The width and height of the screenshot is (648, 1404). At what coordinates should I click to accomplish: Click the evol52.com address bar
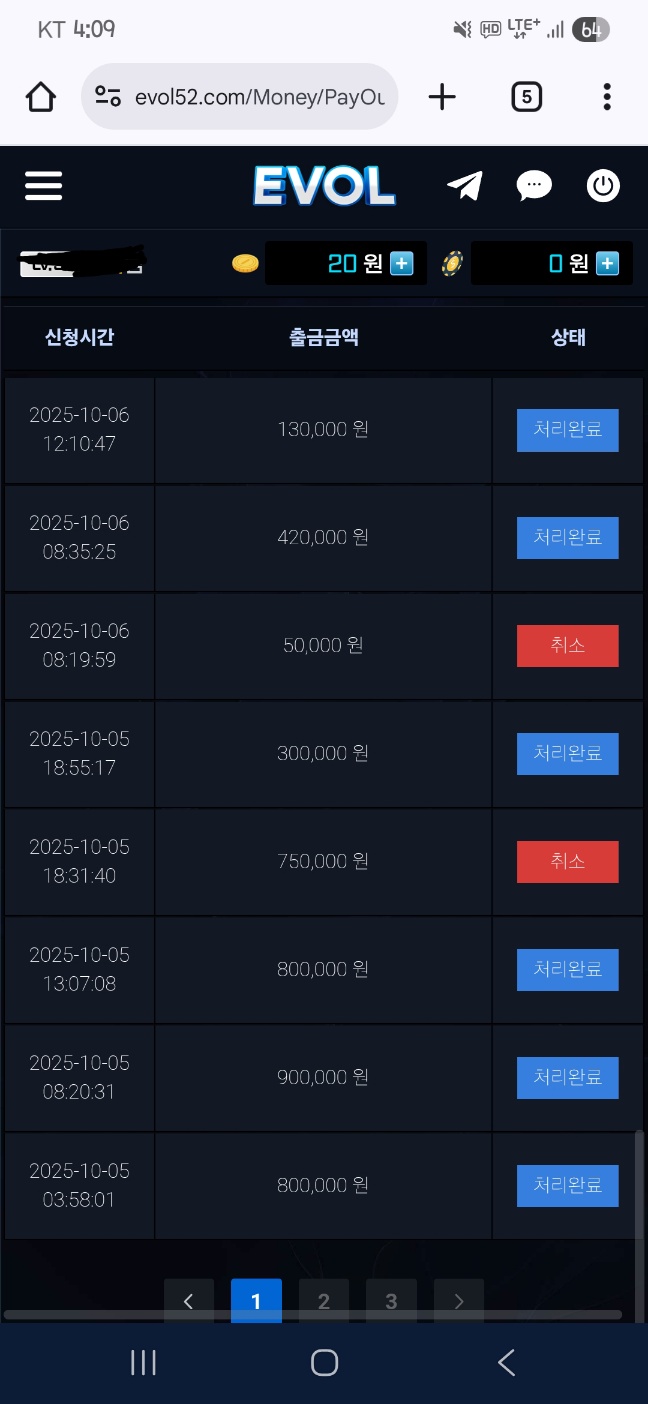coord(258,97)
